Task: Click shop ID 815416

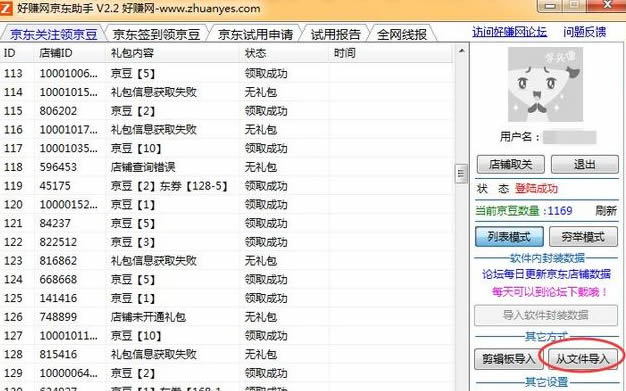Action: tap(58, 355)
